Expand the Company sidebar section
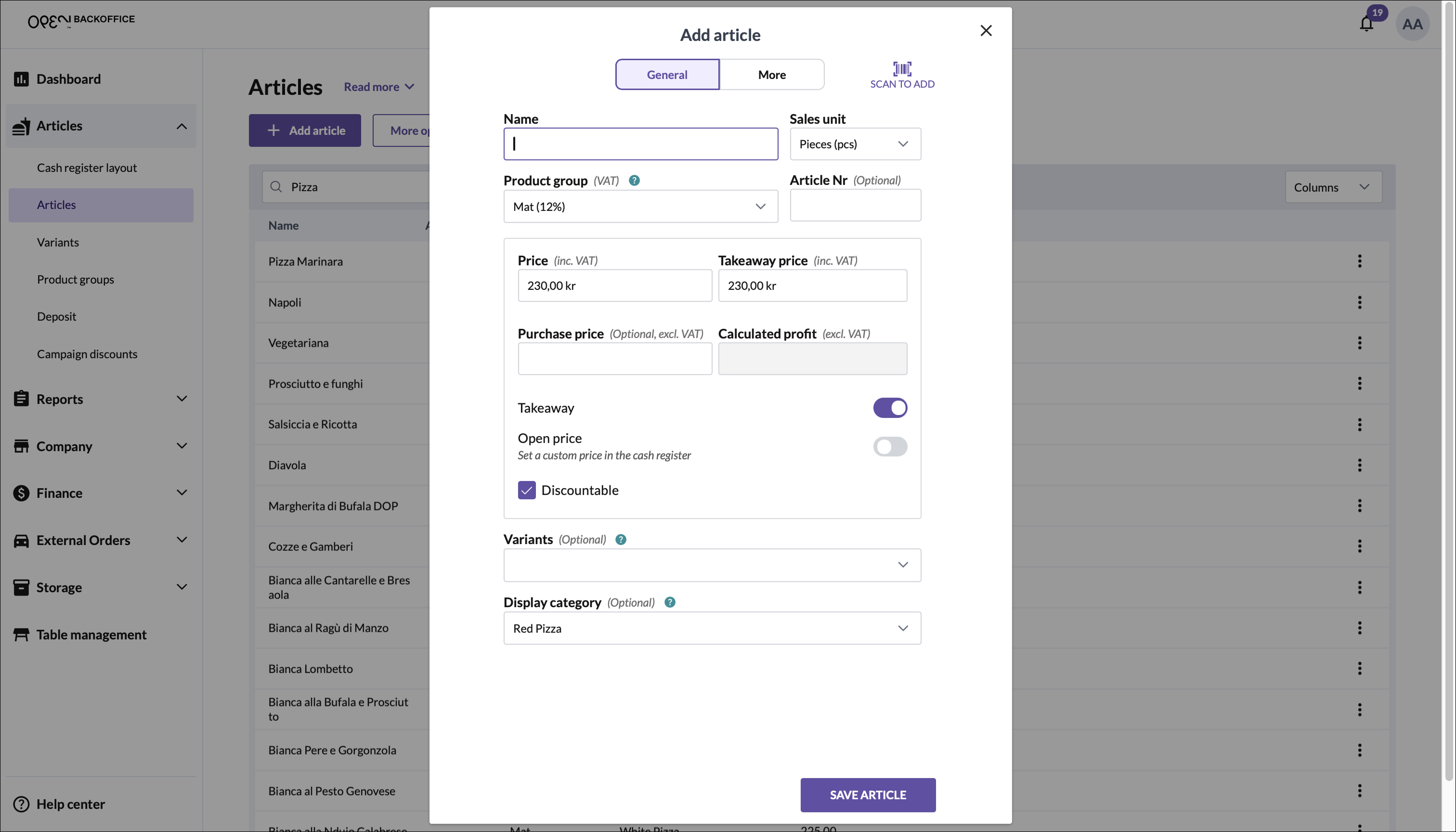 click(x=181, y=446)
